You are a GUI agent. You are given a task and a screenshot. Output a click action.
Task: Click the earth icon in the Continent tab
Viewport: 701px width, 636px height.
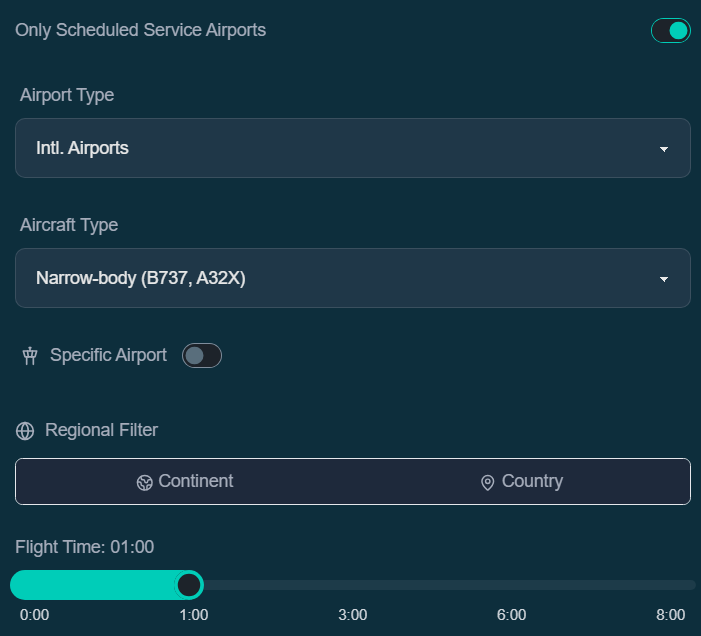[144, 483]
